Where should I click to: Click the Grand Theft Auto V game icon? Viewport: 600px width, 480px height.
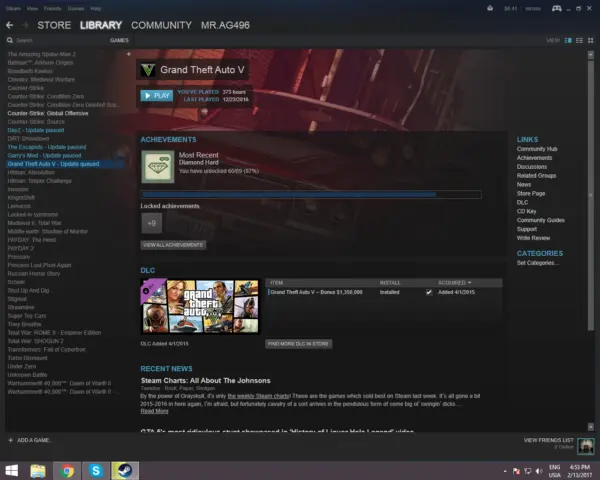[x=147, y=71]
